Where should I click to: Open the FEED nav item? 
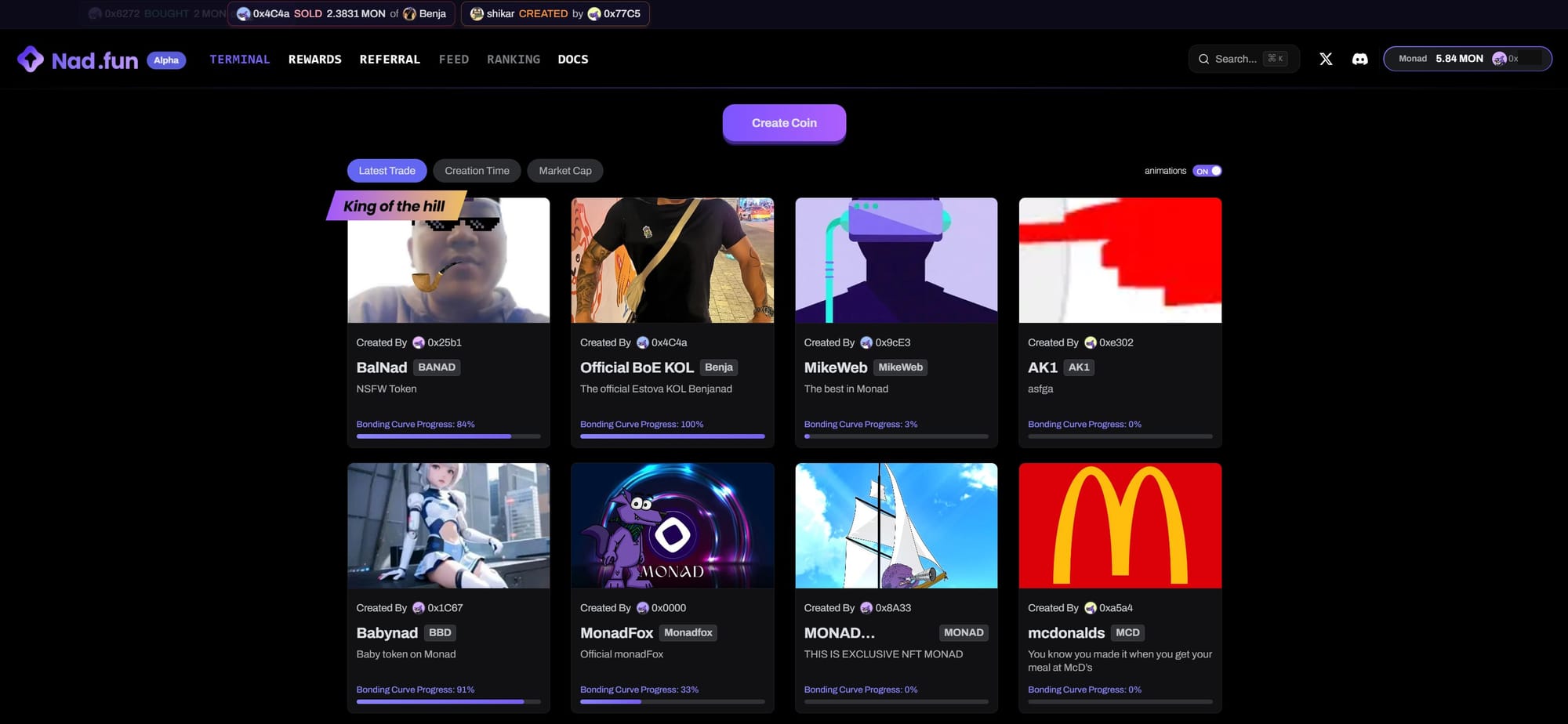point(454,60)
